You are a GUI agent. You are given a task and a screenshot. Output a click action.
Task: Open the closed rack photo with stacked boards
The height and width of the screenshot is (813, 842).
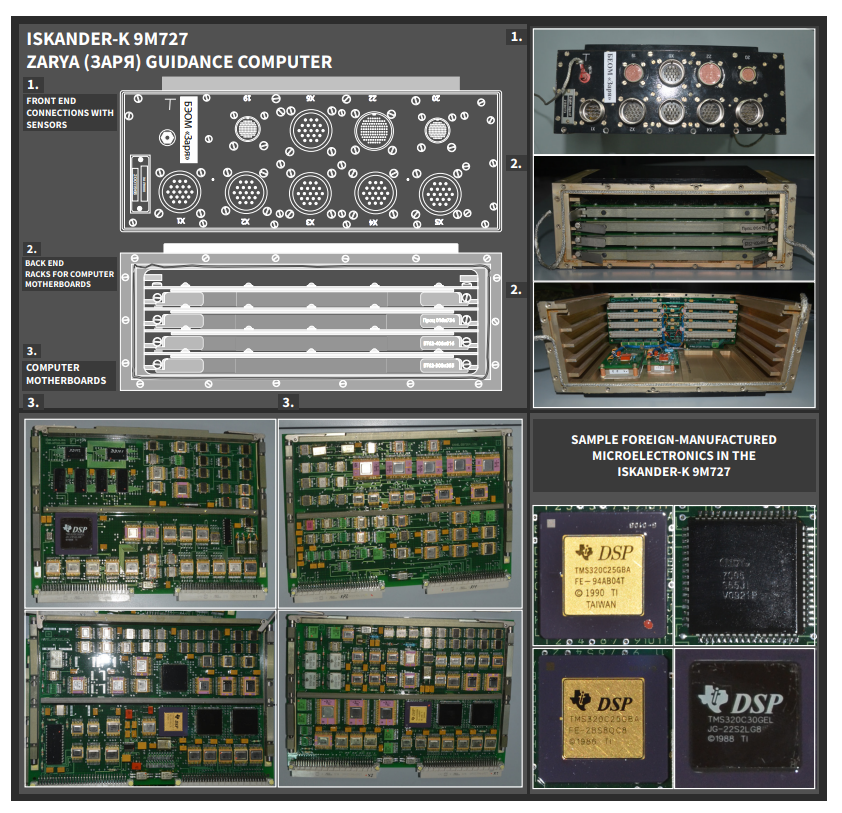(x=674, y=216)
